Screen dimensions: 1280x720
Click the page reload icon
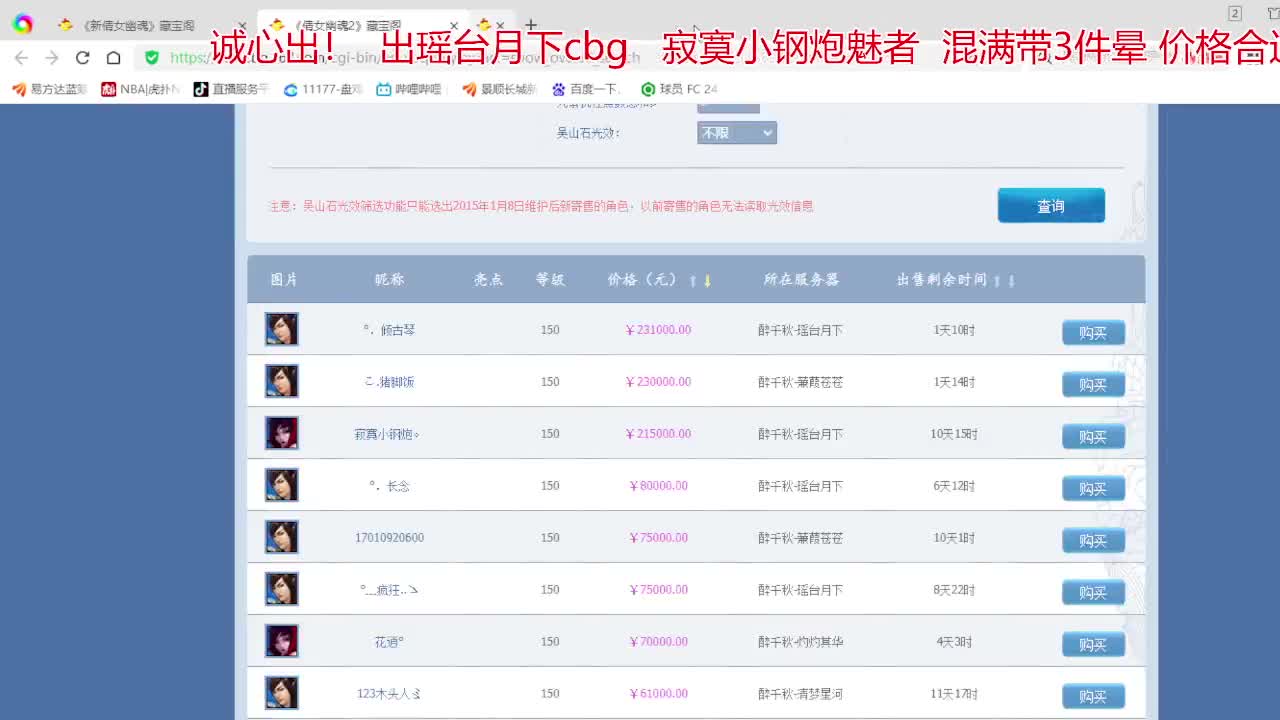tap(84, 57)
